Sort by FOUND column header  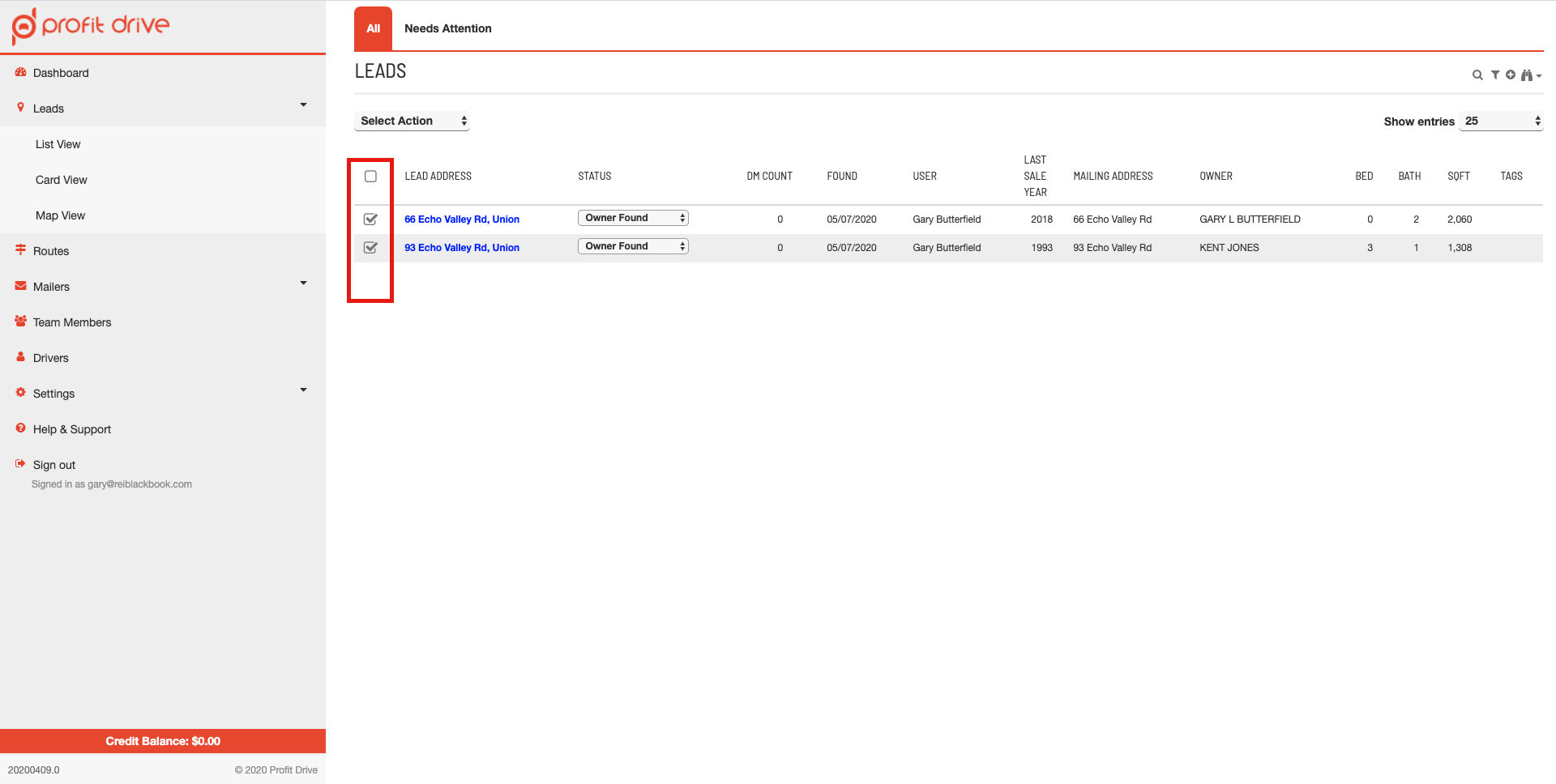point(842,176)
